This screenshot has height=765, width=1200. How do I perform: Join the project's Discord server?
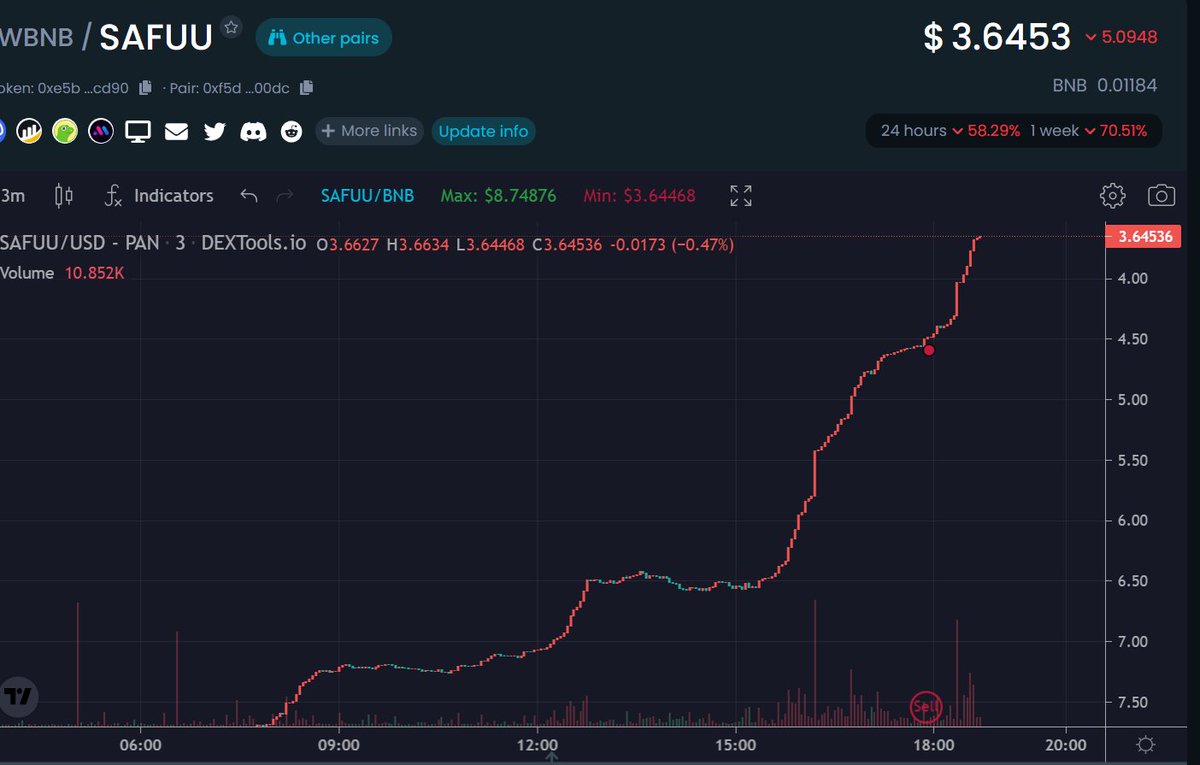pos(253,131)
